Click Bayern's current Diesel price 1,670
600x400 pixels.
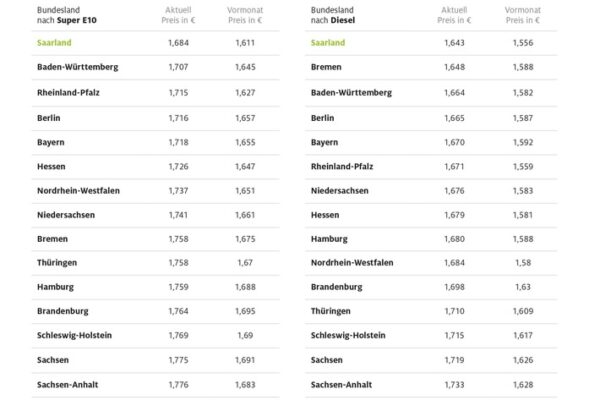tap(457, 142)
